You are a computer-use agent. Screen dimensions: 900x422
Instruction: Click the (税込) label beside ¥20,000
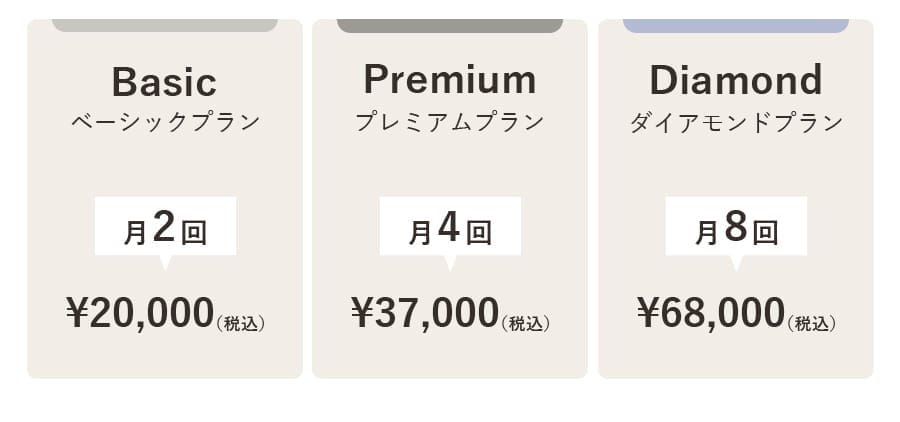241,323
